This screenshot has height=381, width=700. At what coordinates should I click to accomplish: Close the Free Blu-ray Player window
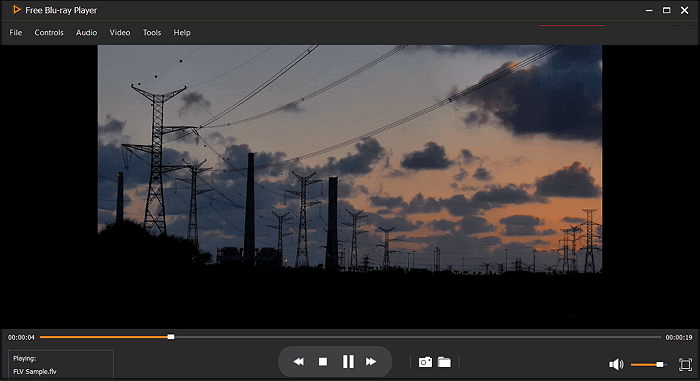point(684,10)
